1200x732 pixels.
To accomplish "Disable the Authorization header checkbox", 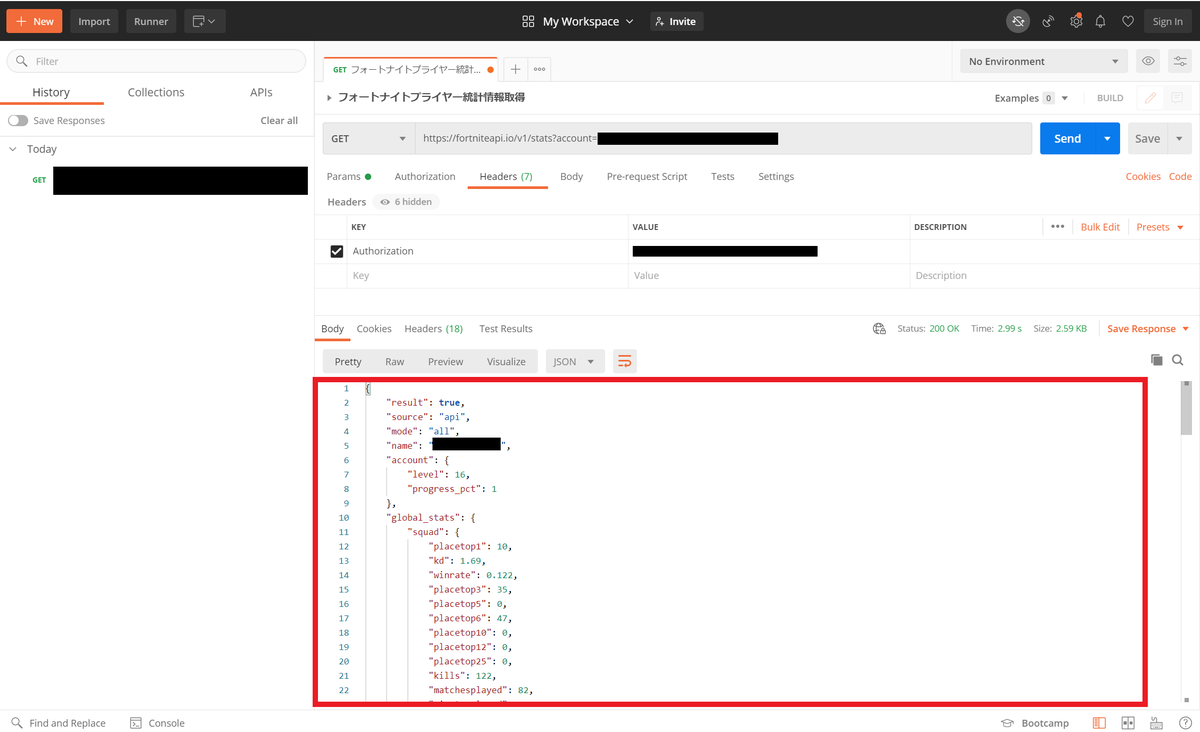I will (x=338, y=251).
